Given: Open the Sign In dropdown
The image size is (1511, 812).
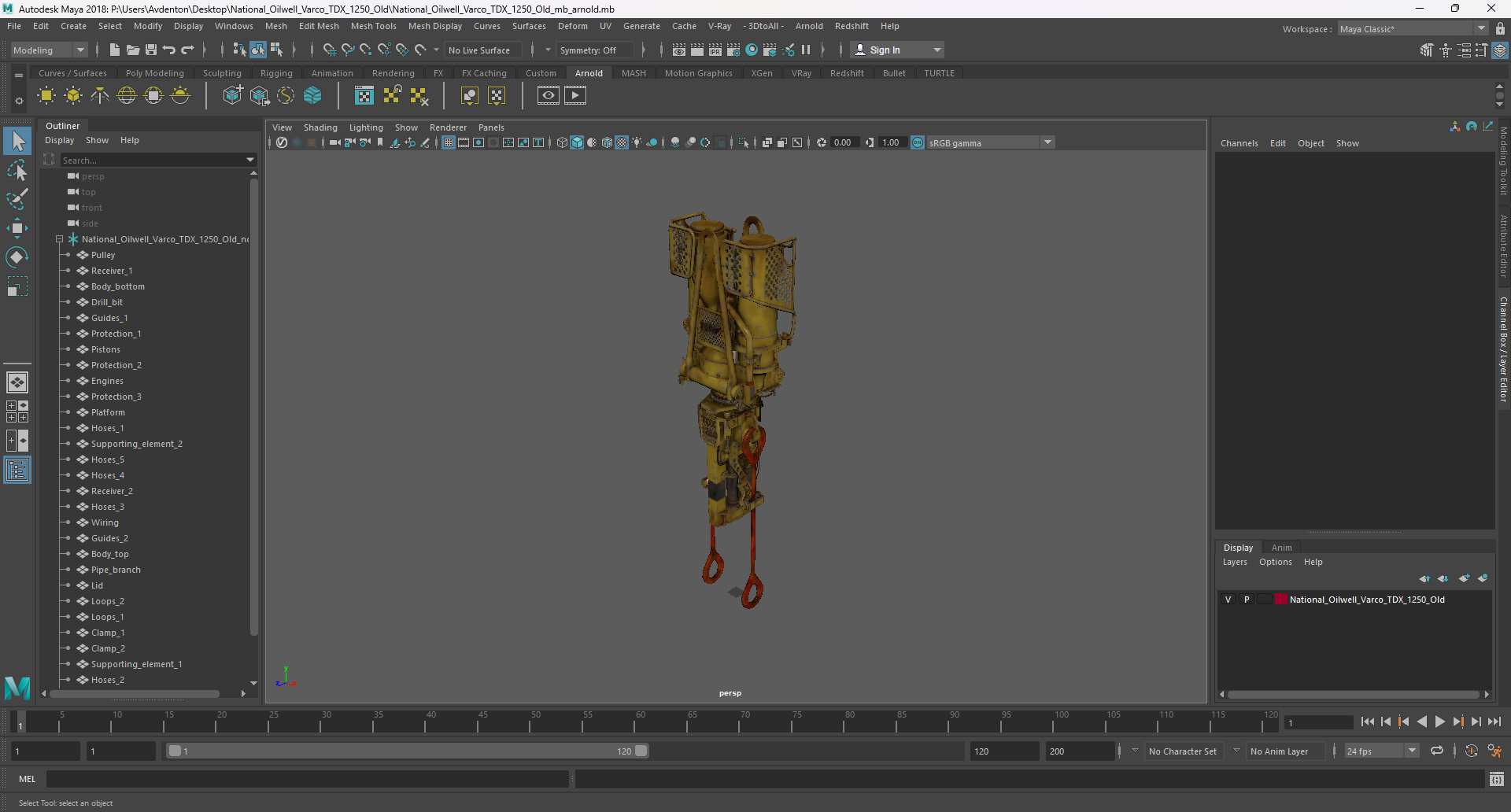Looking at the screenshot, I should (897, 50).
